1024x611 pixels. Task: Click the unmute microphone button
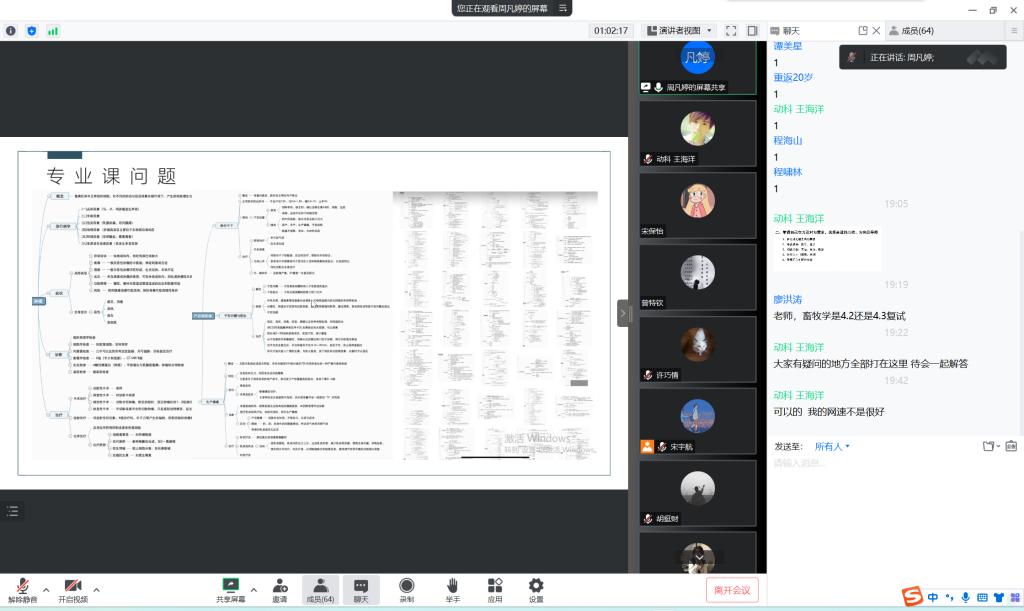tap(22, 589)
